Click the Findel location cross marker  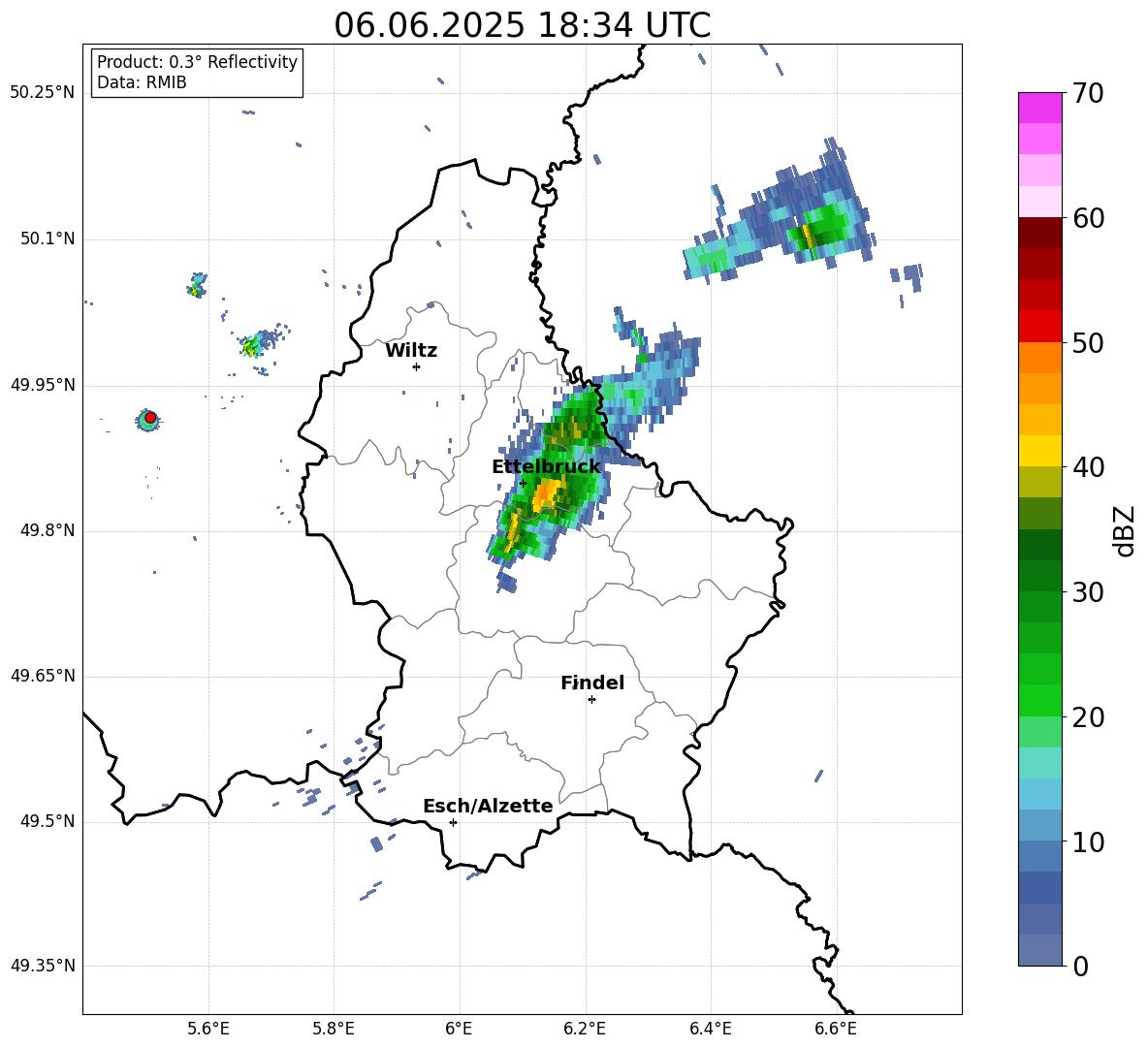pos(591,700)
